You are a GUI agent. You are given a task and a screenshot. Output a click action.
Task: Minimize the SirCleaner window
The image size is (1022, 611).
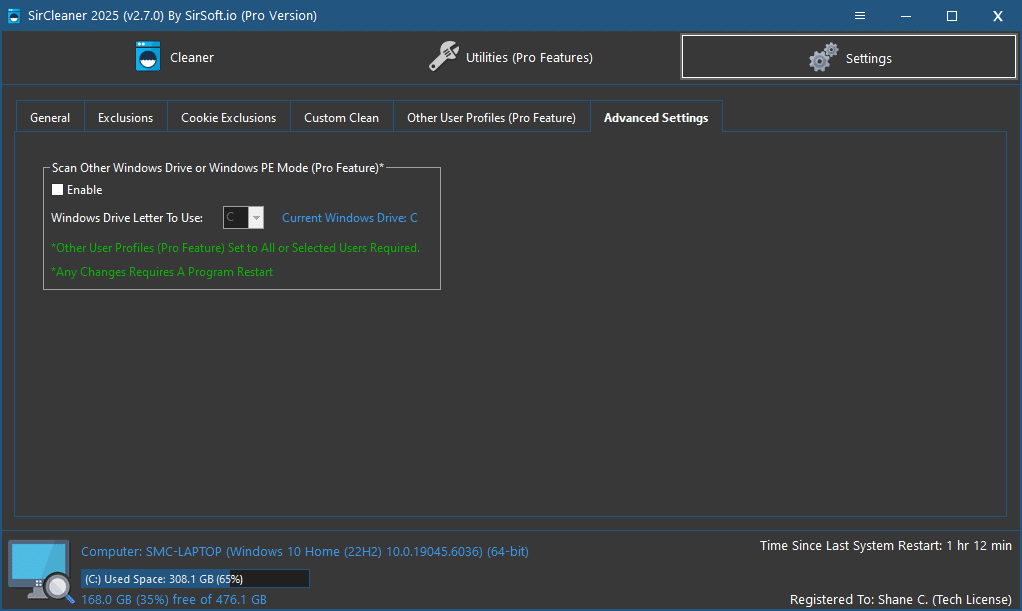click(906, 16)
